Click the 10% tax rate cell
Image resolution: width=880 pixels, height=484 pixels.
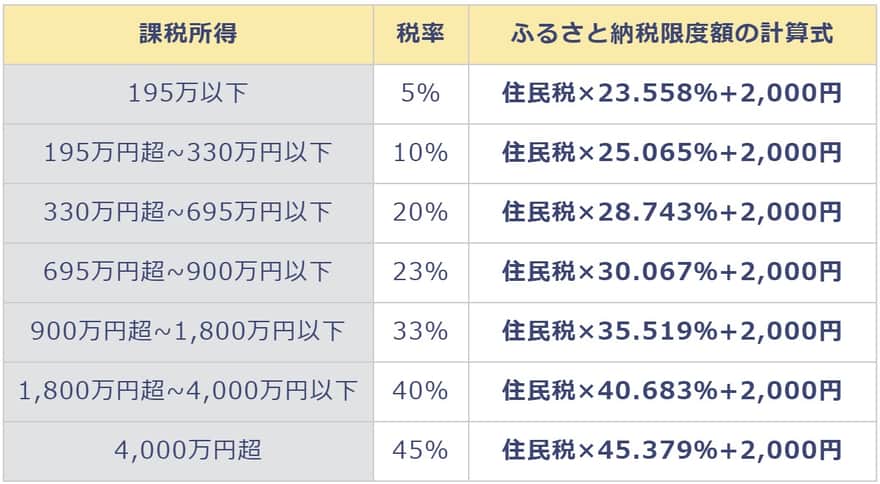pyautogui.click(x=421, y=154)
